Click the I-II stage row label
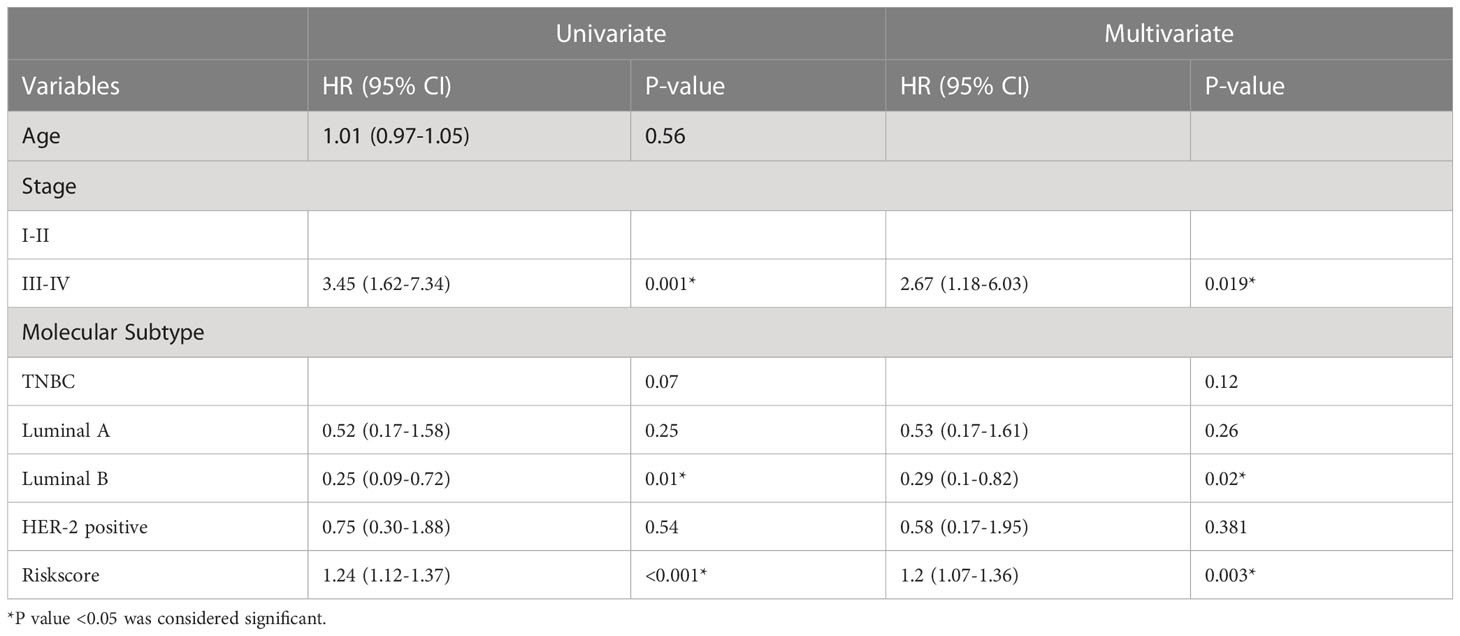The image size is (1460, 636). click(x=38, y=235)
